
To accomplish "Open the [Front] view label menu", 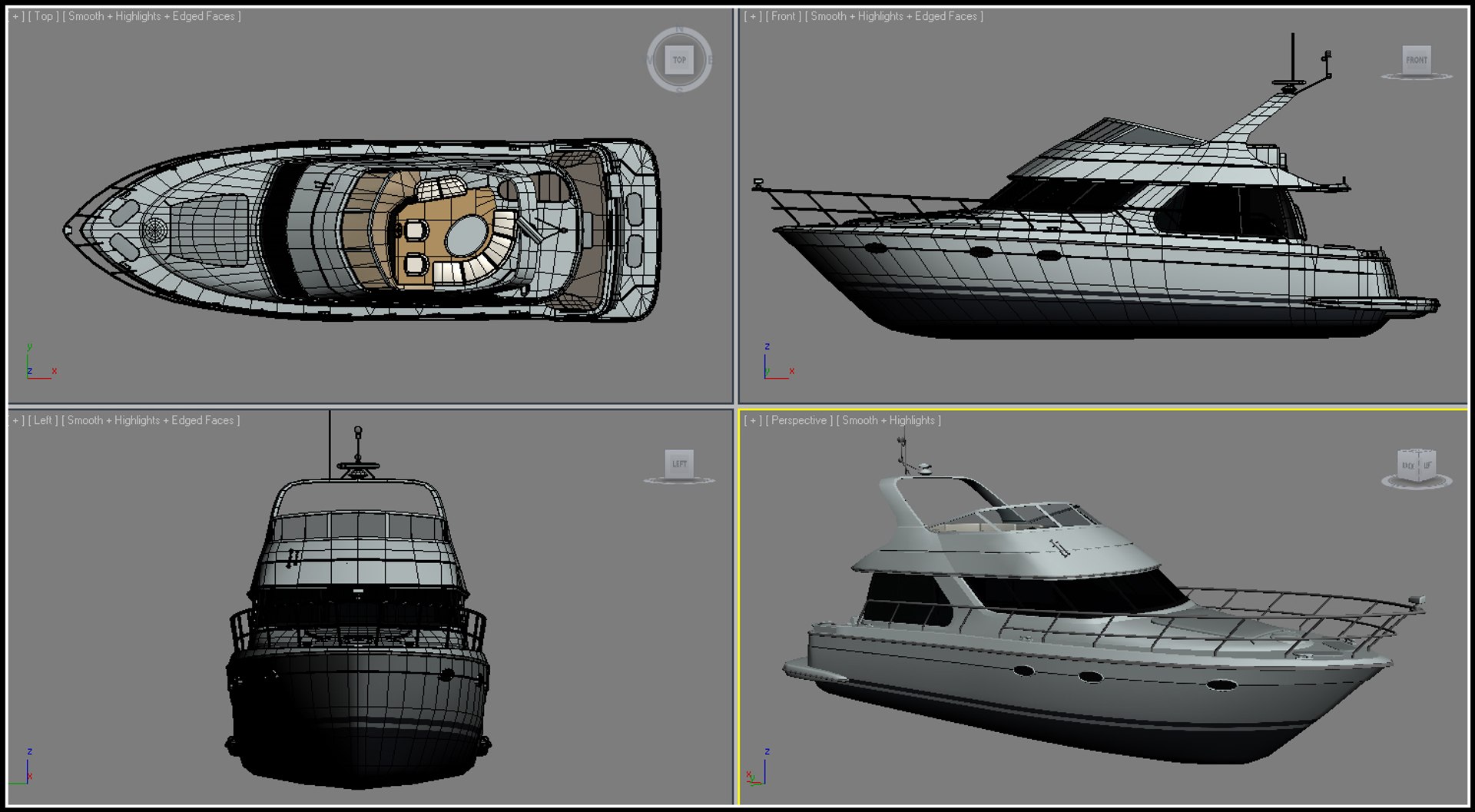I will point(784,16).
